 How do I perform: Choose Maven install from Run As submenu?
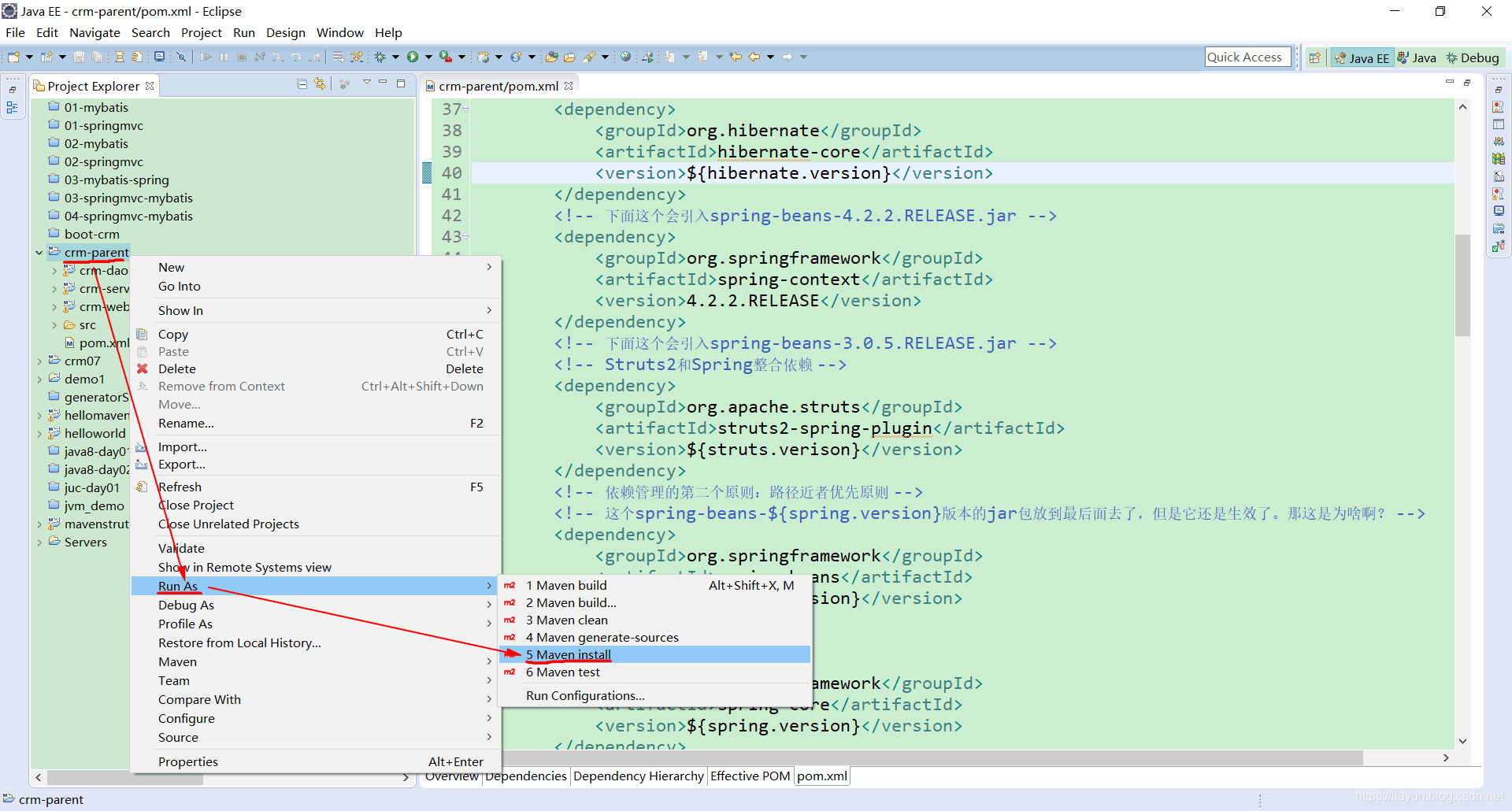pos(654,654)
